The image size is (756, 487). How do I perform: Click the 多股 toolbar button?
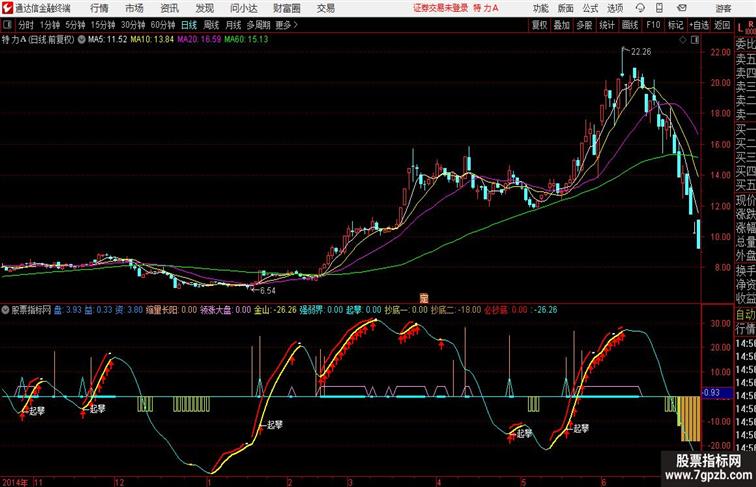click(x=584, y=25)
